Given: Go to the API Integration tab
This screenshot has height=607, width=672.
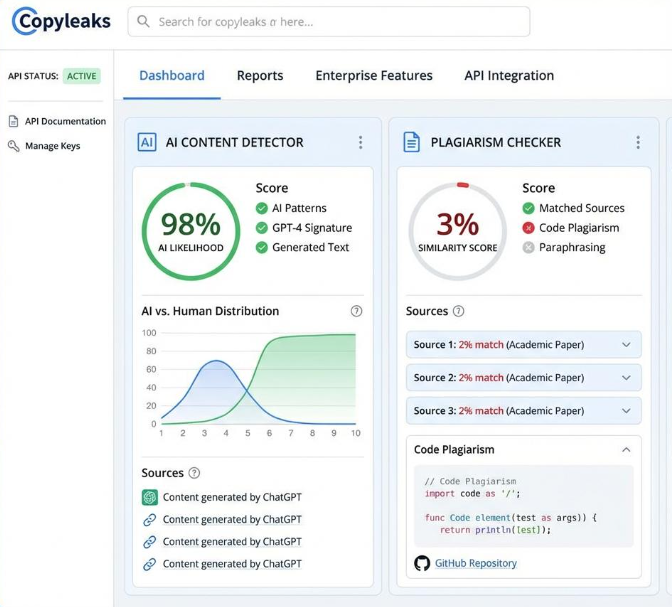Looking at the screenshot, I should pyautogui.click(x=509, y=75).
